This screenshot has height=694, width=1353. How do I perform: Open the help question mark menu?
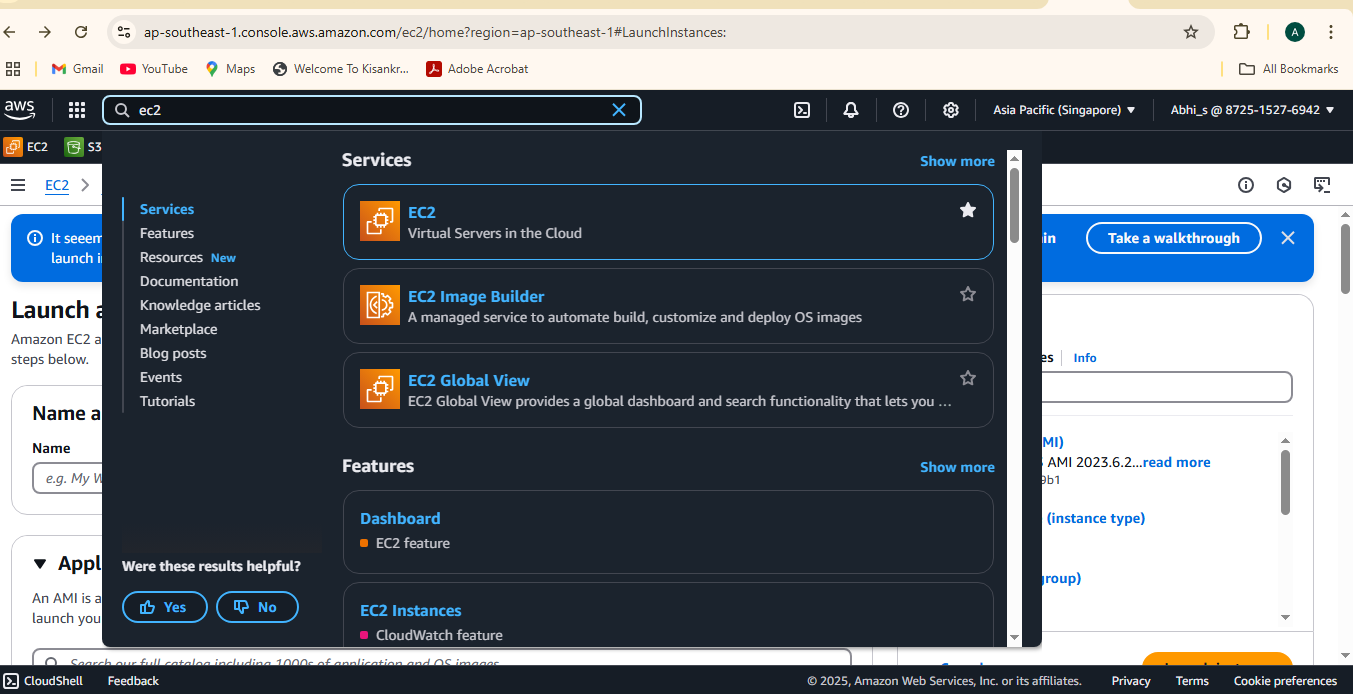(901, 110)
